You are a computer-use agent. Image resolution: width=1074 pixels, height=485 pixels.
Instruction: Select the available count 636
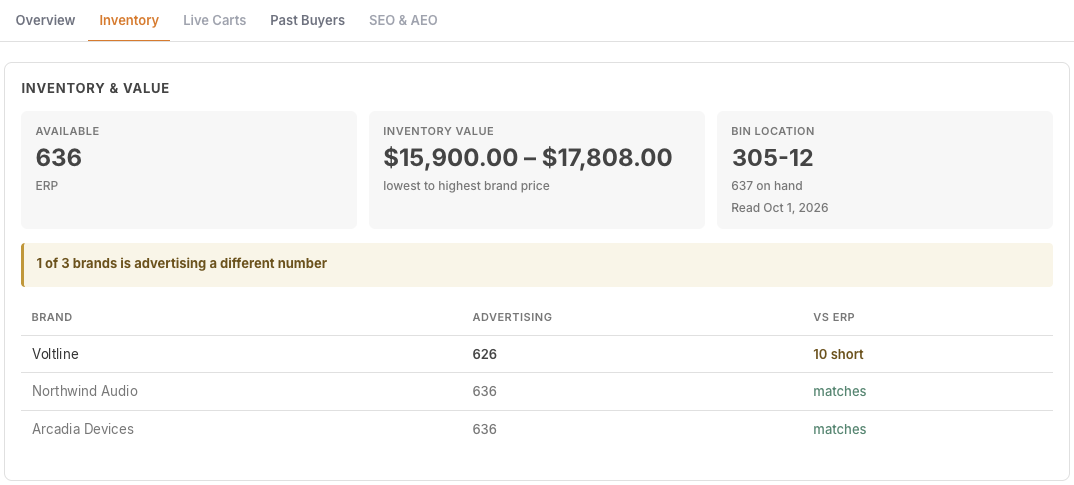pos(59,158)
